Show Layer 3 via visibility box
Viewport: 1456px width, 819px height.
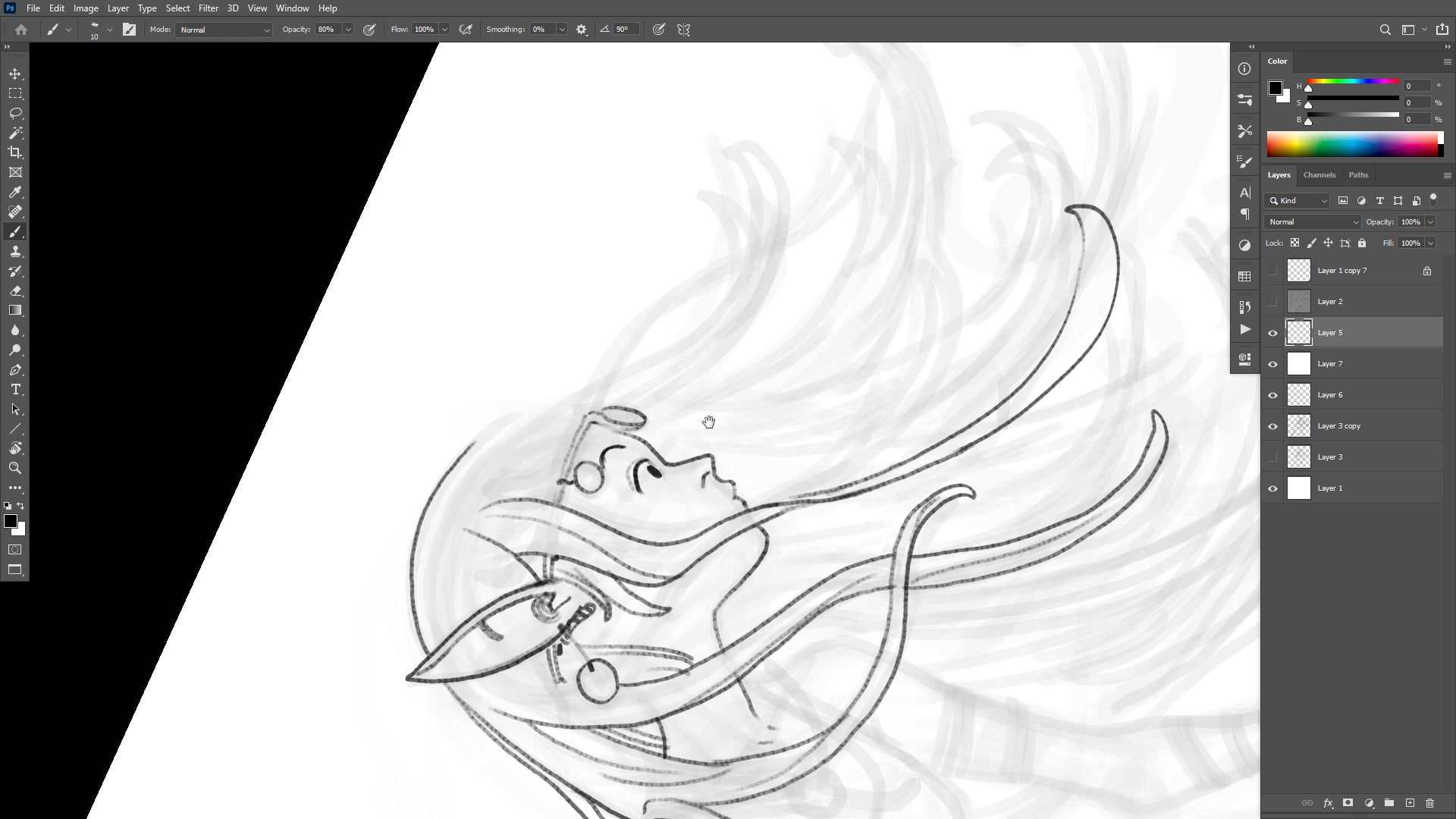tap(1272, 457)
